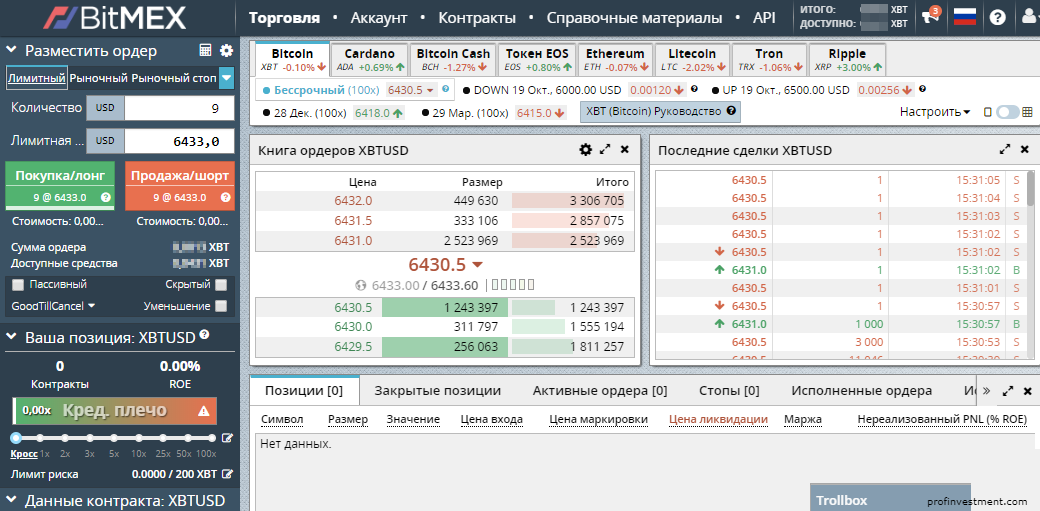
Task: Close the order book panel
Action: (x=624, y=150)
